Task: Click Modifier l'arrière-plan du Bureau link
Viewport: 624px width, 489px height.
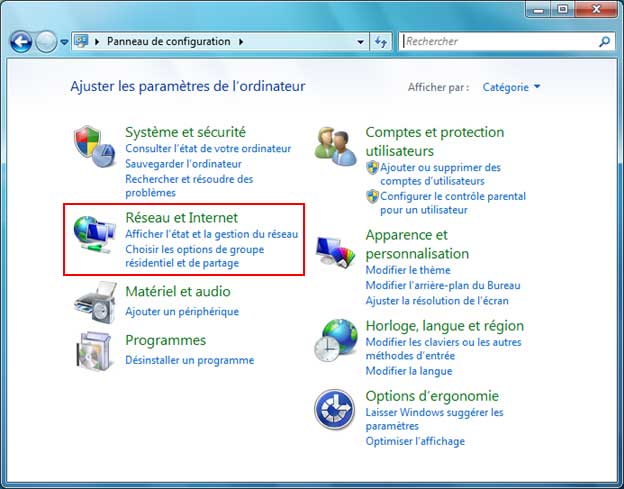Action: (443, 285)
